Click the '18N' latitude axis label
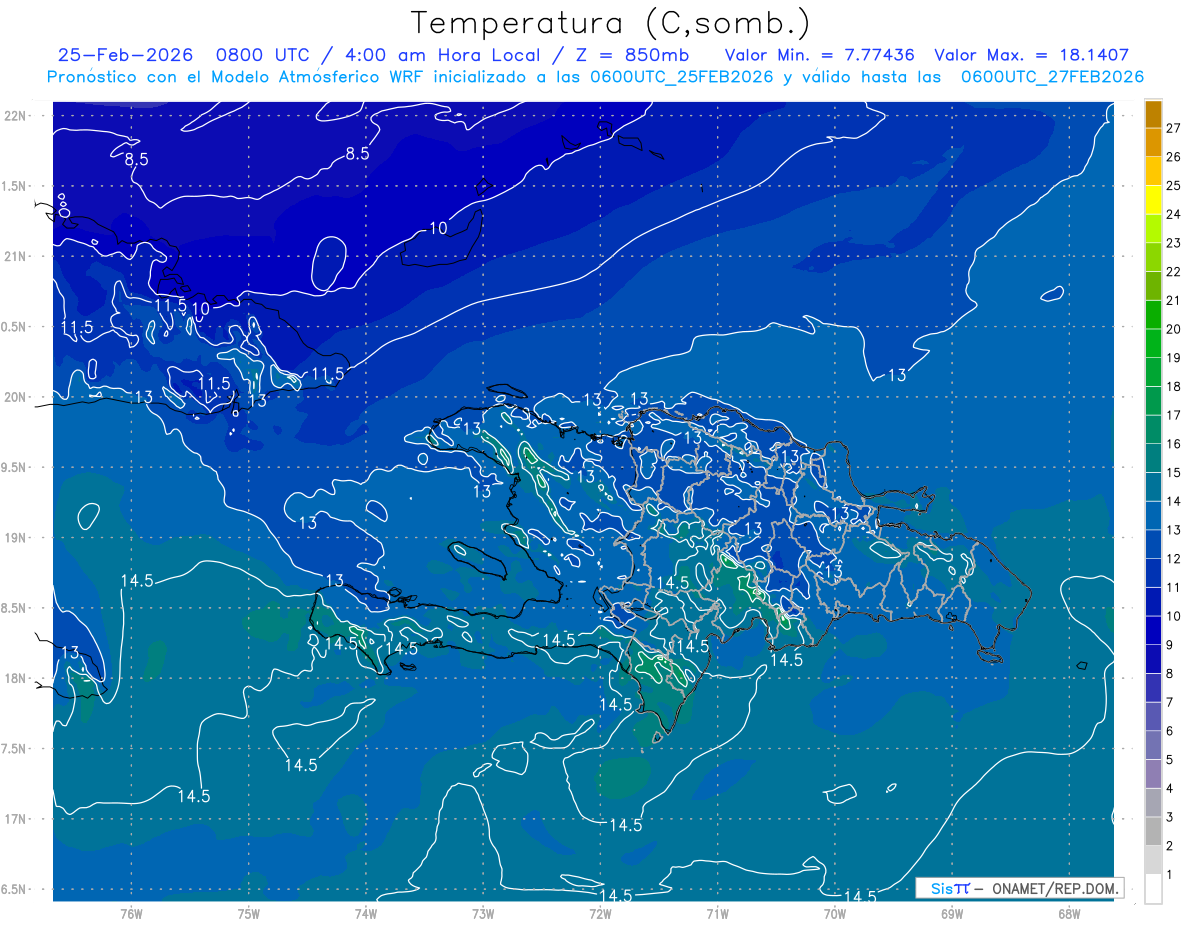This screenshot has width=1200, height=927. [16, 678]
